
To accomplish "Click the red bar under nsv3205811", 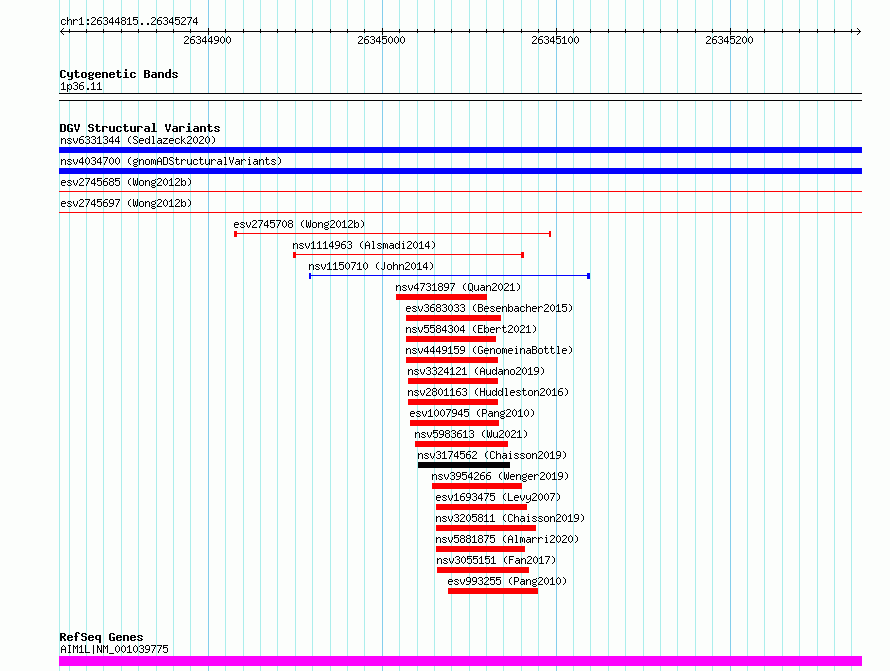I will [x=486, y=528].
